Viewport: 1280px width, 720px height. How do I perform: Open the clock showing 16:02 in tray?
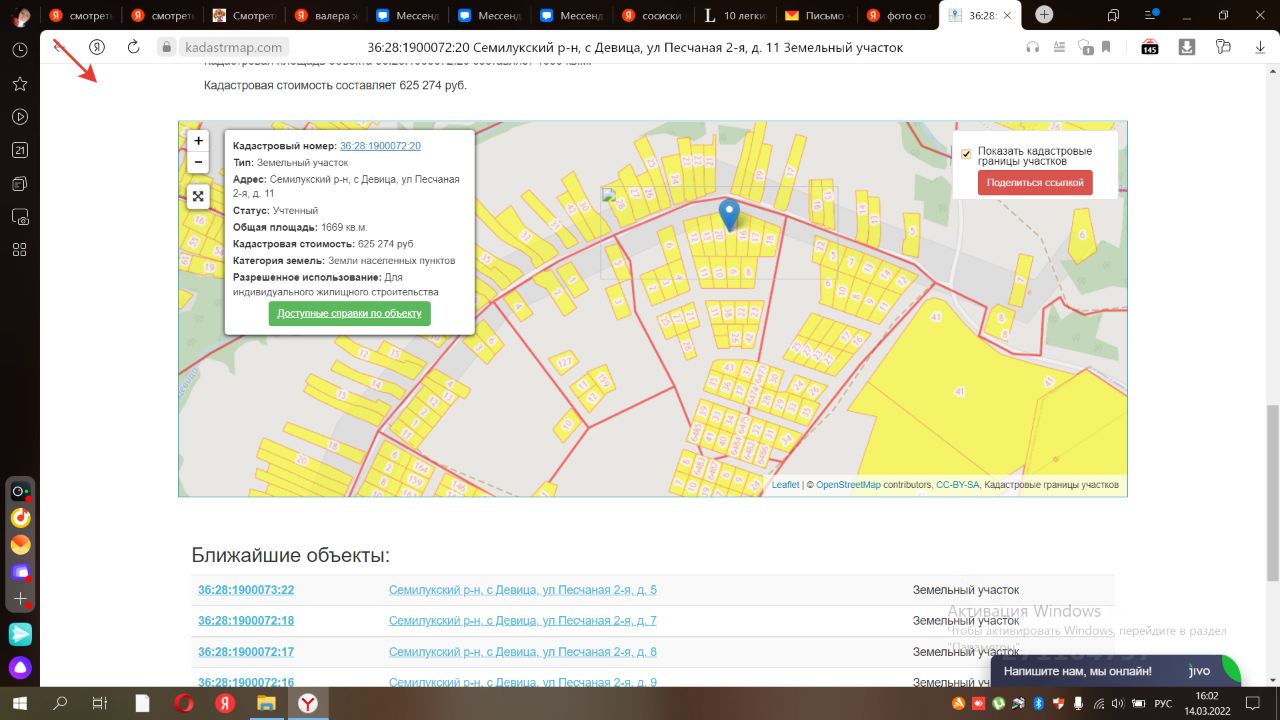(1207, 704)
